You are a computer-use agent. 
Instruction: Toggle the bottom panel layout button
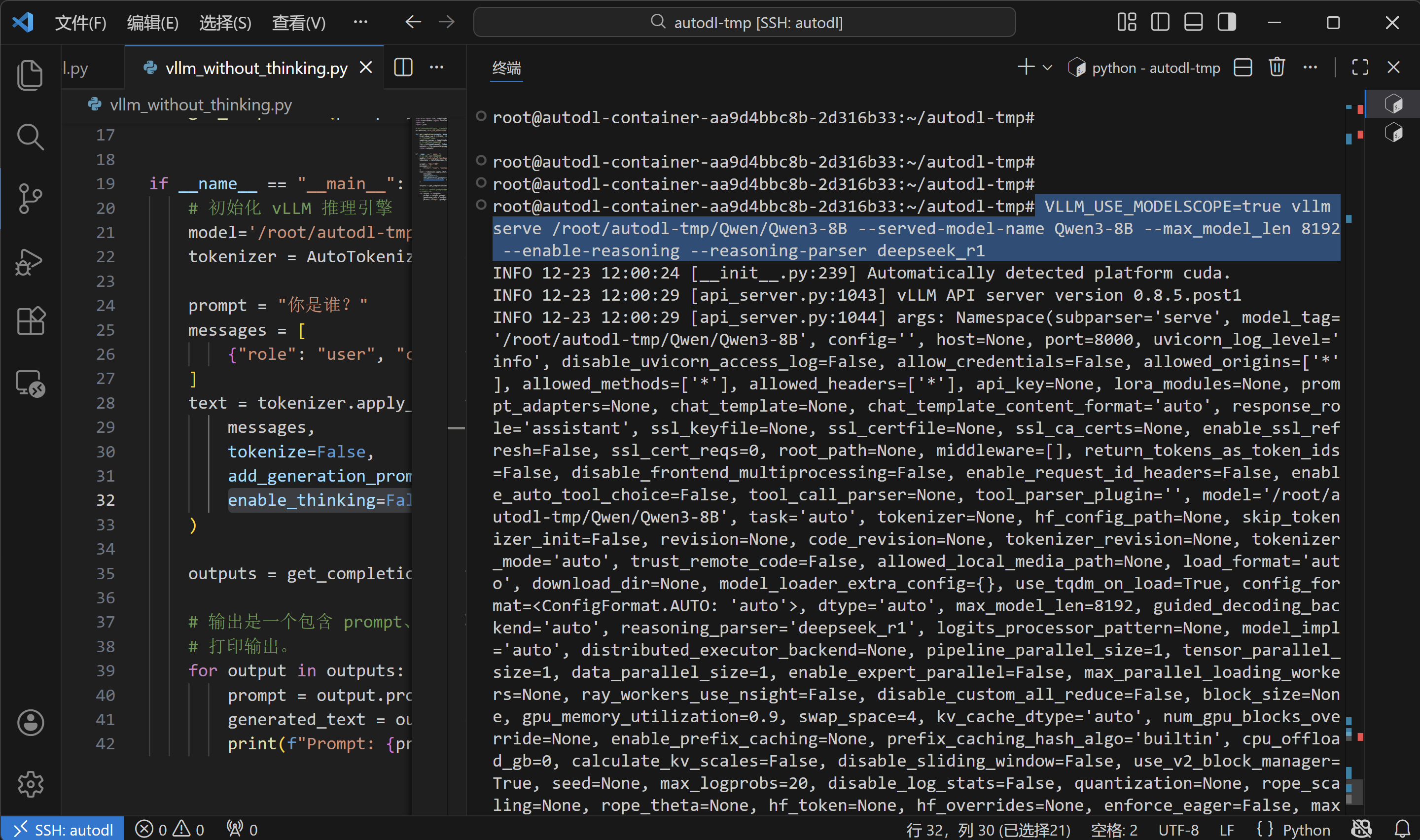tap(1193, 23)
